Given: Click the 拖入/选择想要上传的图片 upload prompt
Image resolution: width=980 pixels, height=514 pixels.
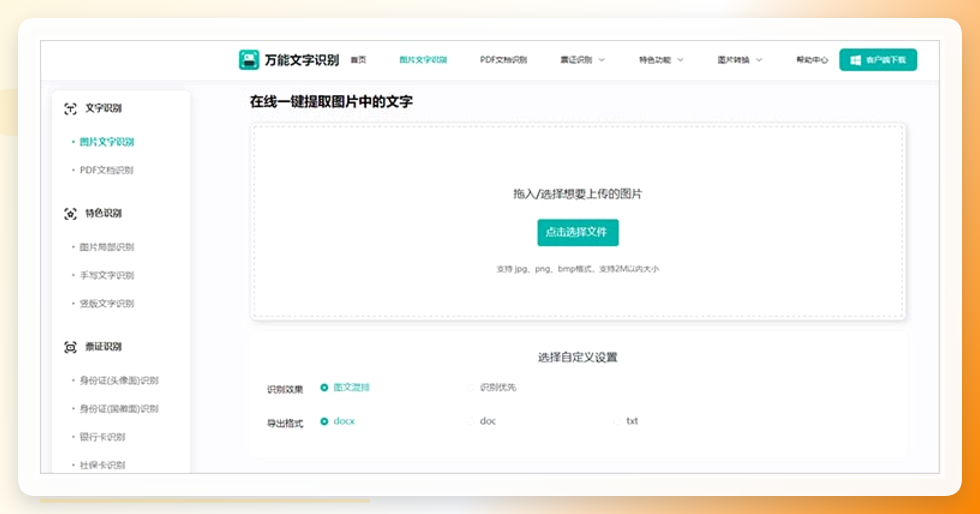Looking at the screenshot, I should click(x=578, y=194).
